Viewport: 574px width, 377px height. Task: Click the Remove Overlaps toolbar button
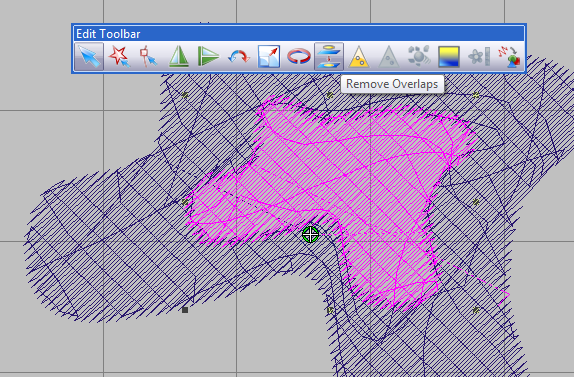point(329,57)
